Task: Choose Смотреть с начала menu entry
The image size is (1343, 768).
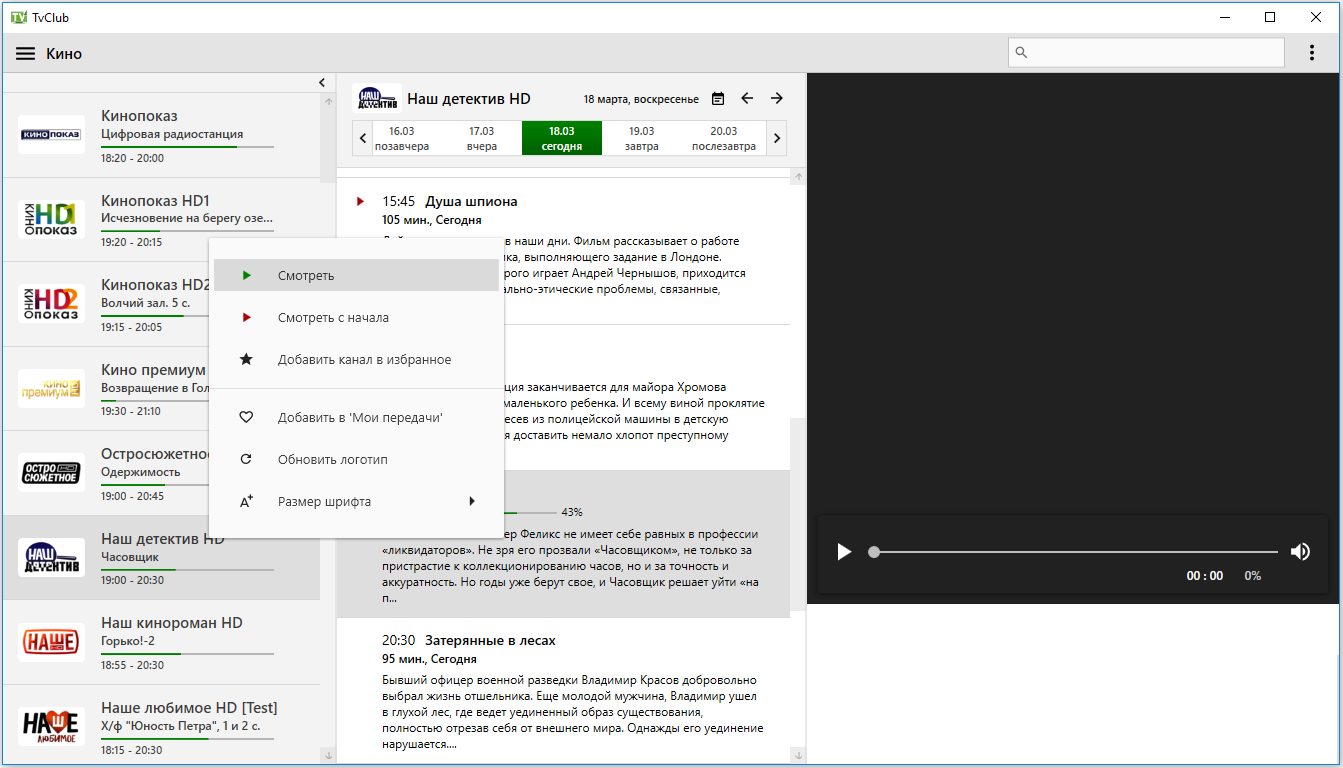Action: pos(356,317)
